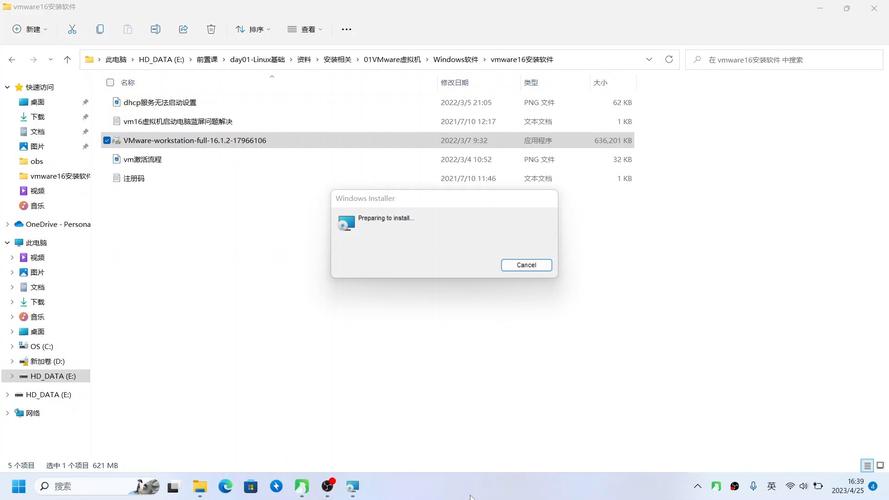889x500 pixels.
Task: Toggle the 英 input method indicator
Action: tap(771, 486)
